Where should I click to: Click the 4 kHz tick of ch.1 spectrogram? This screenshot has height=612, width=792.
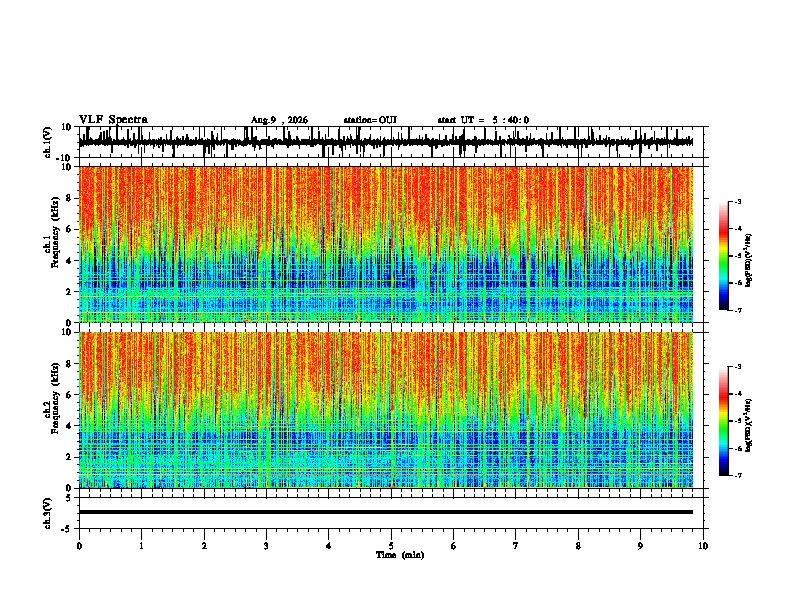pos(69,261)
